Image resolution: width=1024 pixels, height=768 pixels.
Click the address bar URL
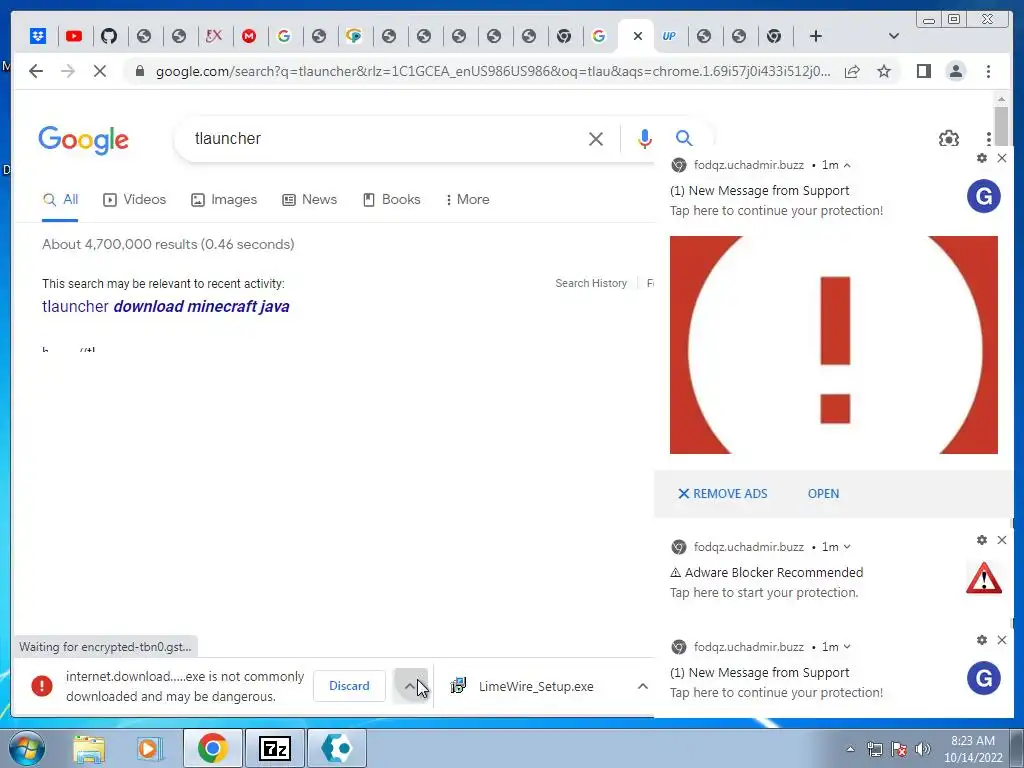click(x=493, y=71)
